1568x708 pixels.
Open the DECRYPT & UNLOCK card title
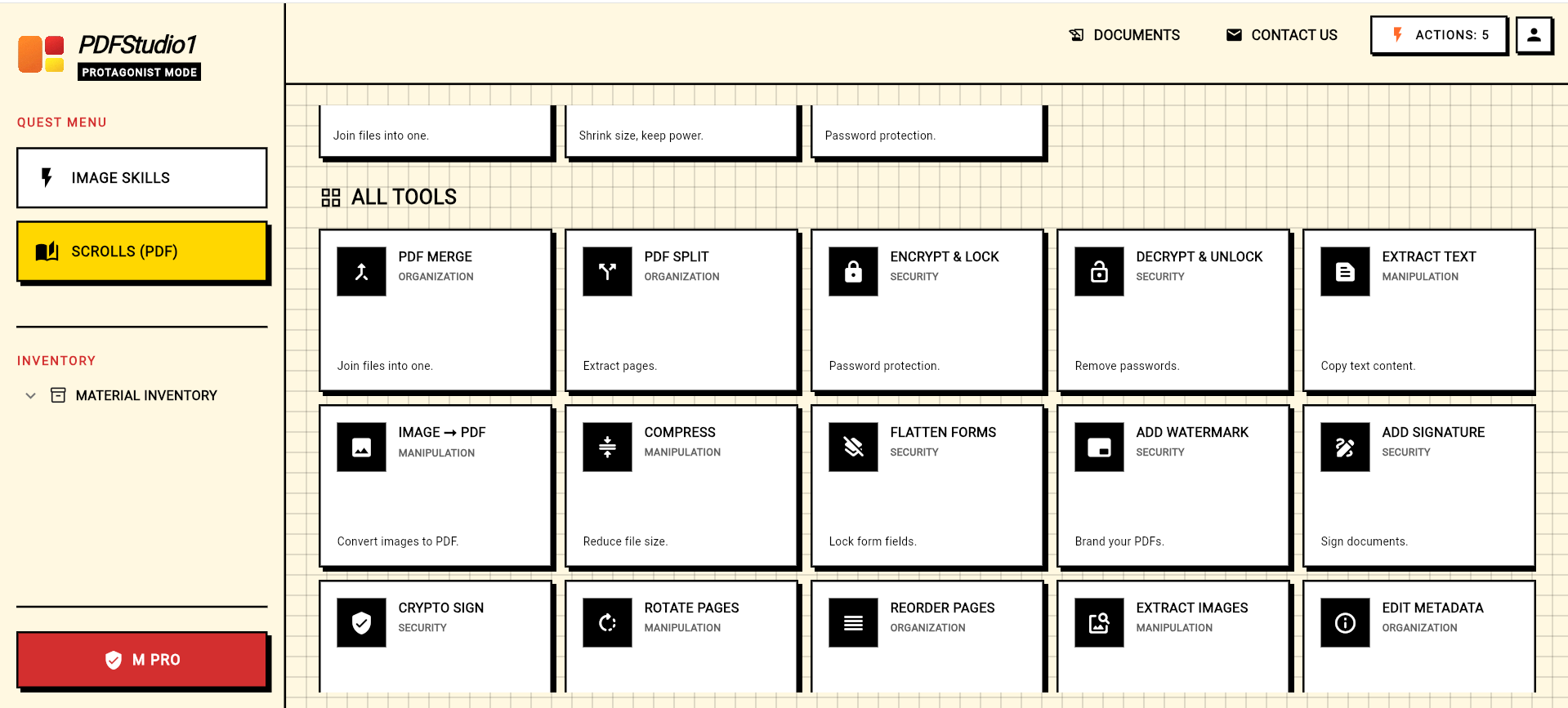1199,256
